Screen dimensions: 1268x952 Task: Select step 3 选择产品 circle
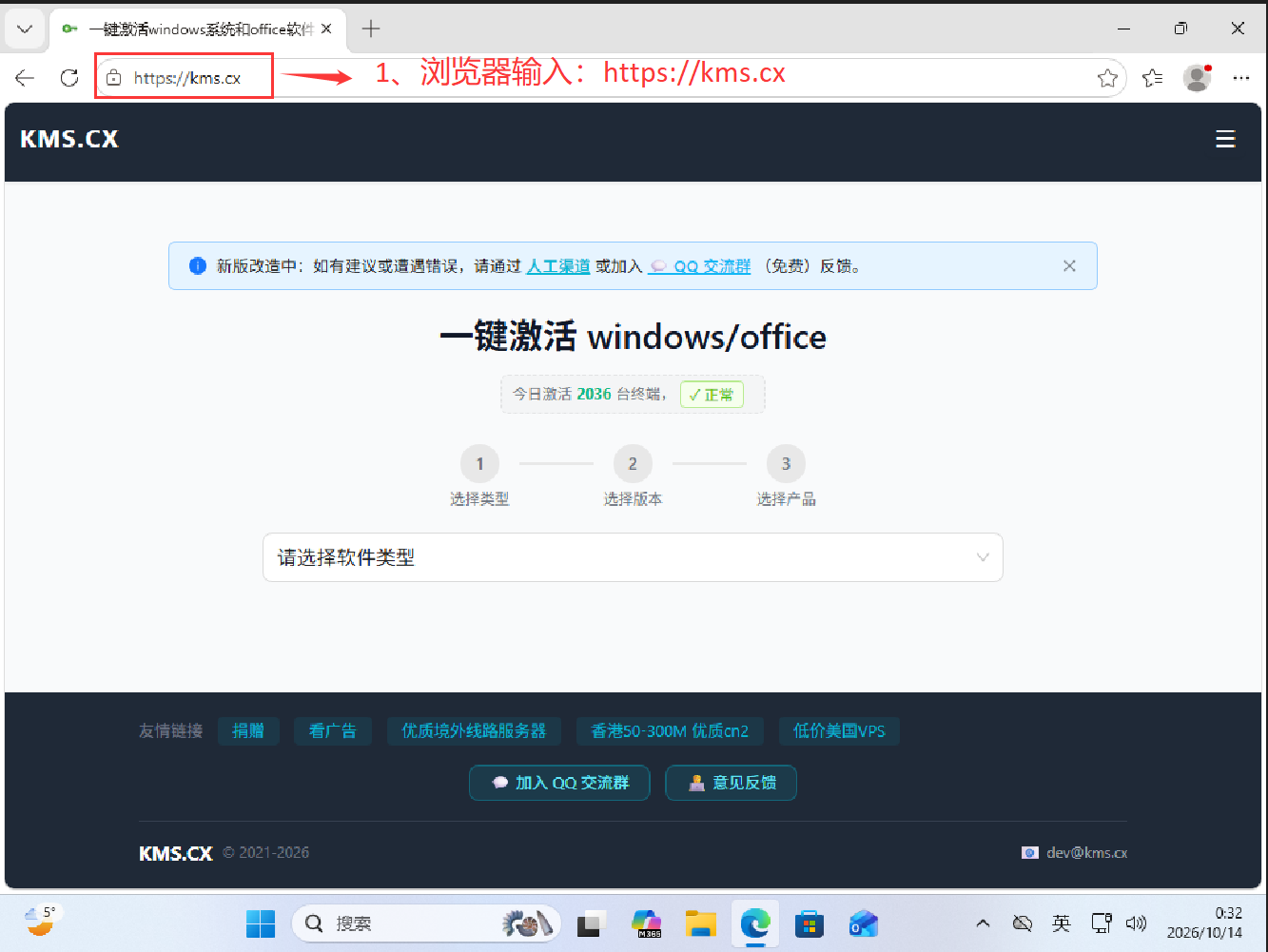pyautogui.click(x=786, y=464)
